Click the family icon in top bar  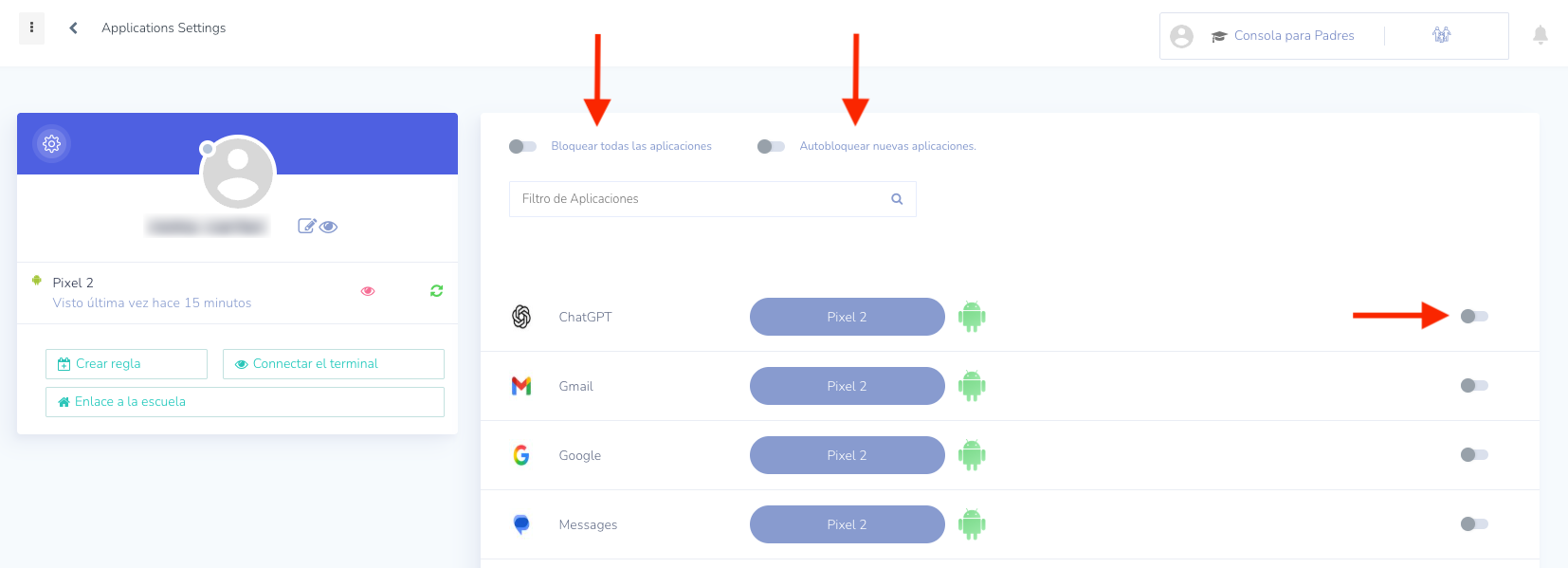point(1442,35)
